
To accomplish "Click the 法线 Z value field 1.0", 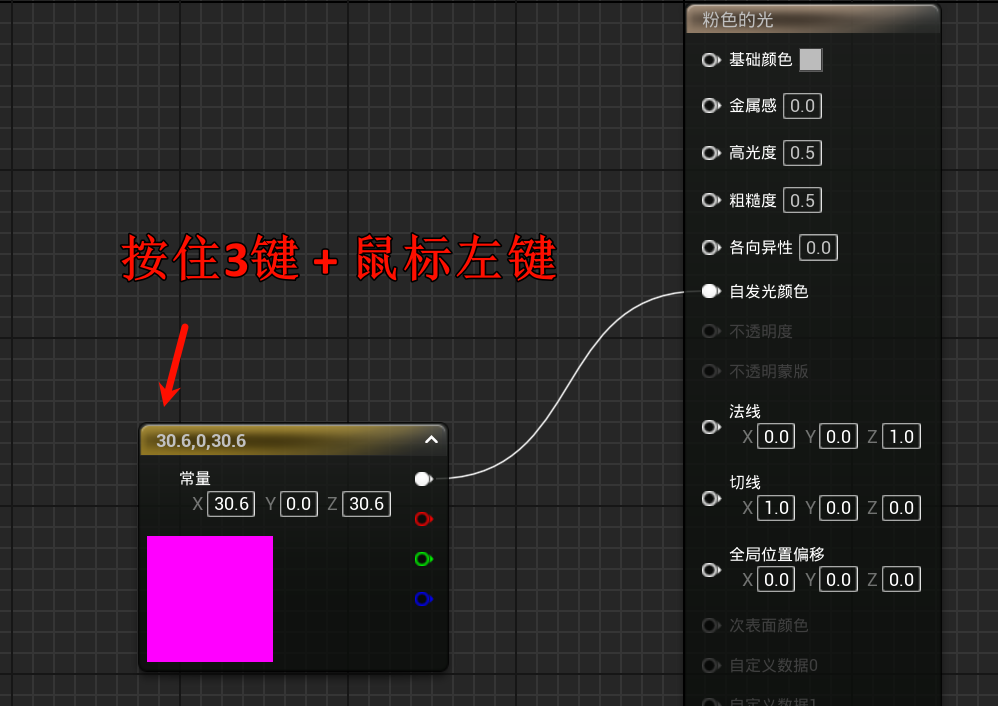I will (901, 436).
